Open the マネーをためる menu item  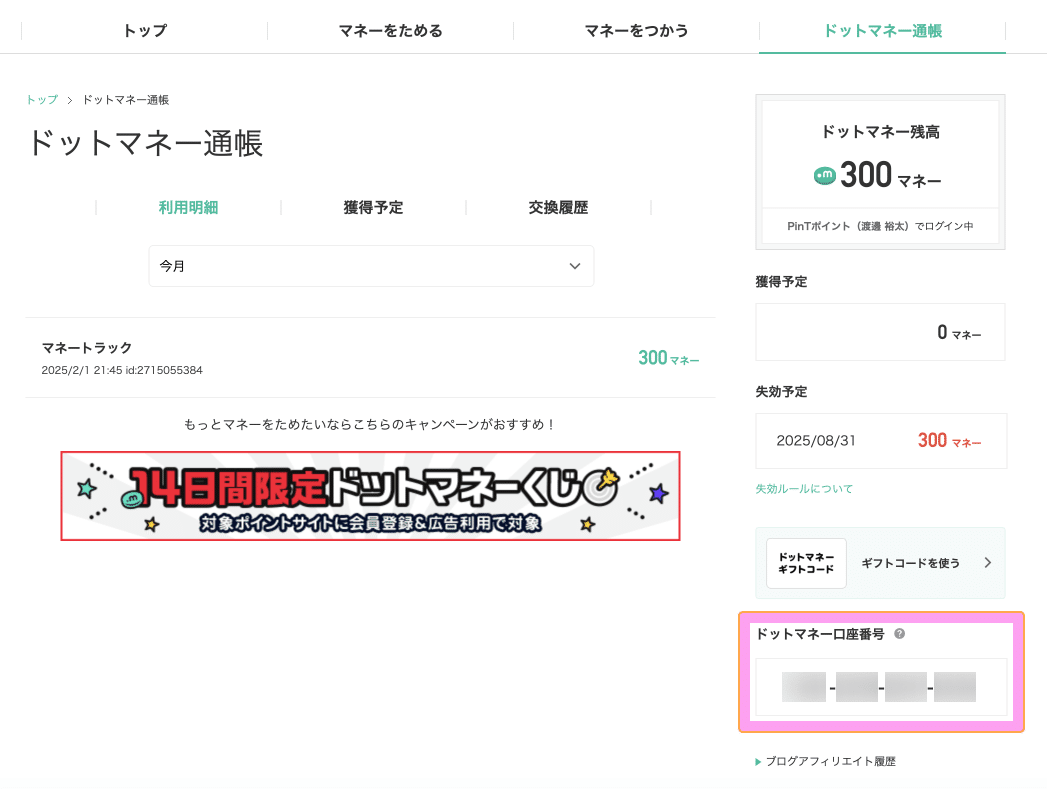pos(390,30)
